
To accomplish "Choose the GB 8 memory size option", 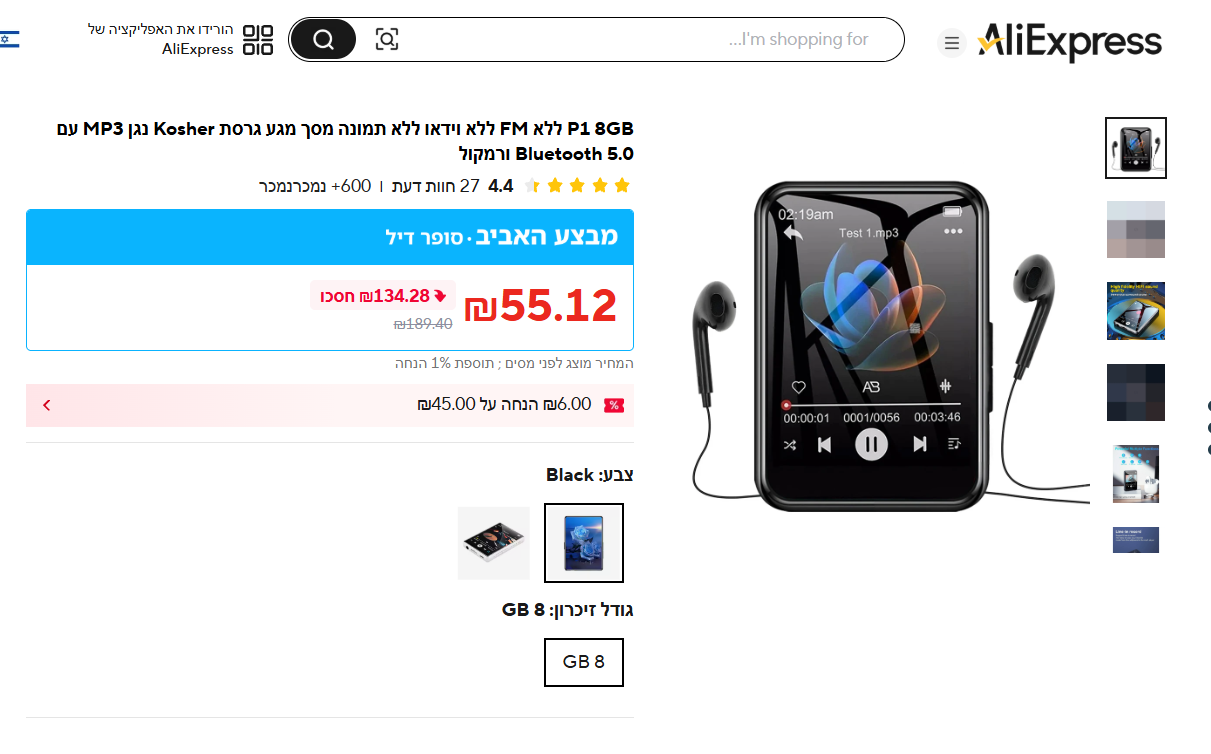I will tap(584, 662).
